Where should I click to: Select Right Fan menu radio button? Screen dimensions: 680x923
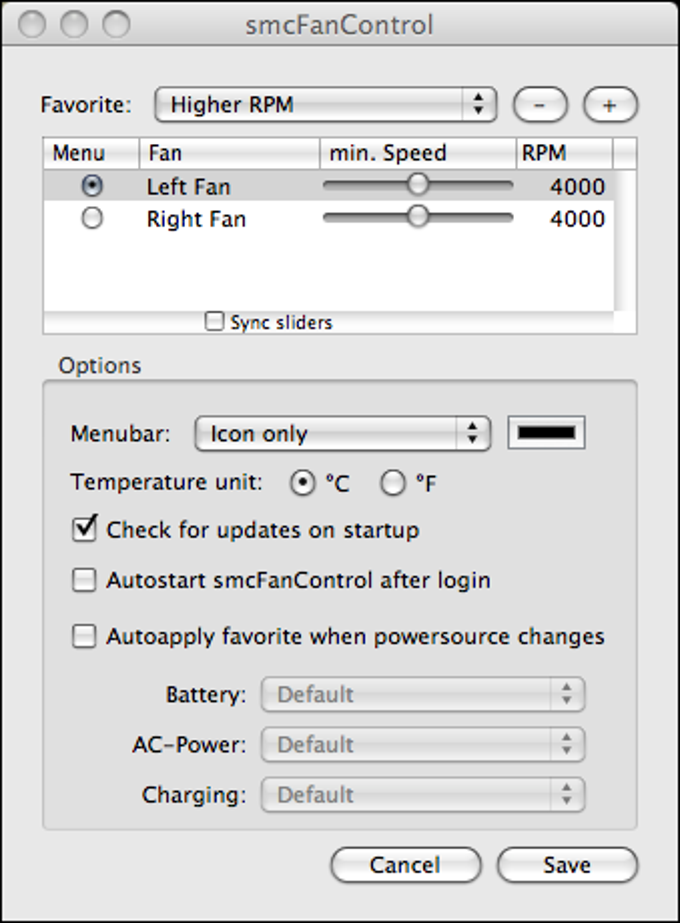[92, 218]
